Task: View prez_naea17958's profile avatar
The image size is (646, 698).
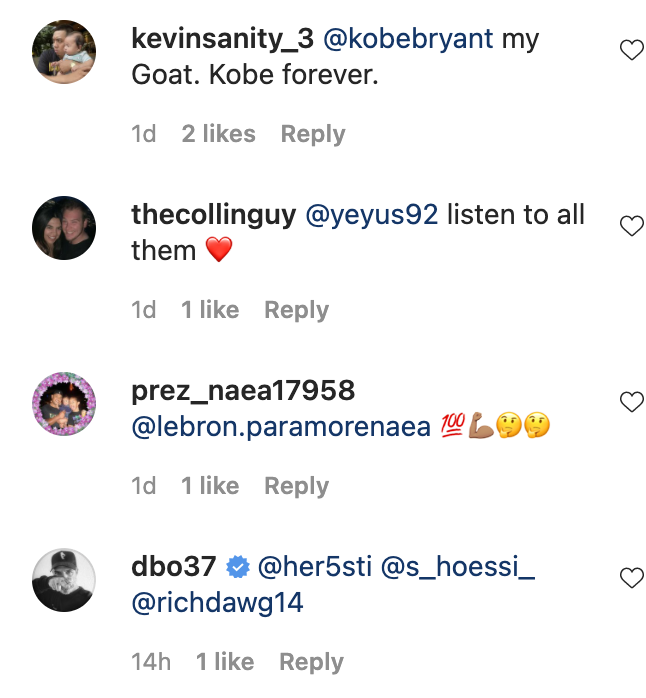Action: coord(64,404)
